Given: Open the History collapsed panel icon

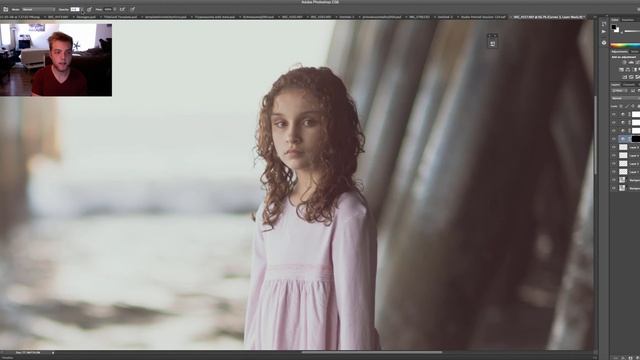Looking at the screenshot, I should pos(604,24).
